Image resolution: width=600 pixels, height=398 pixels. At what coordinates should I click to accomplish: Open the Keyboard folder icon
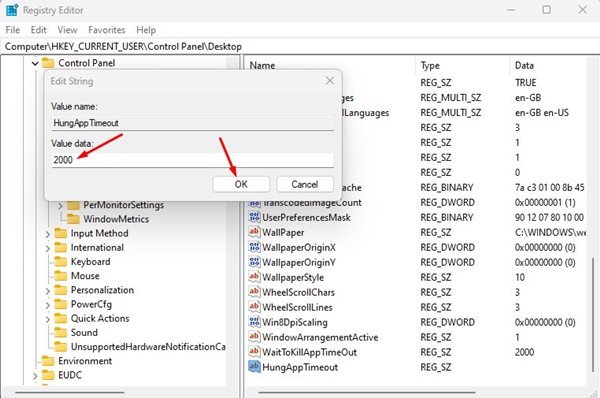pos(61,262)
